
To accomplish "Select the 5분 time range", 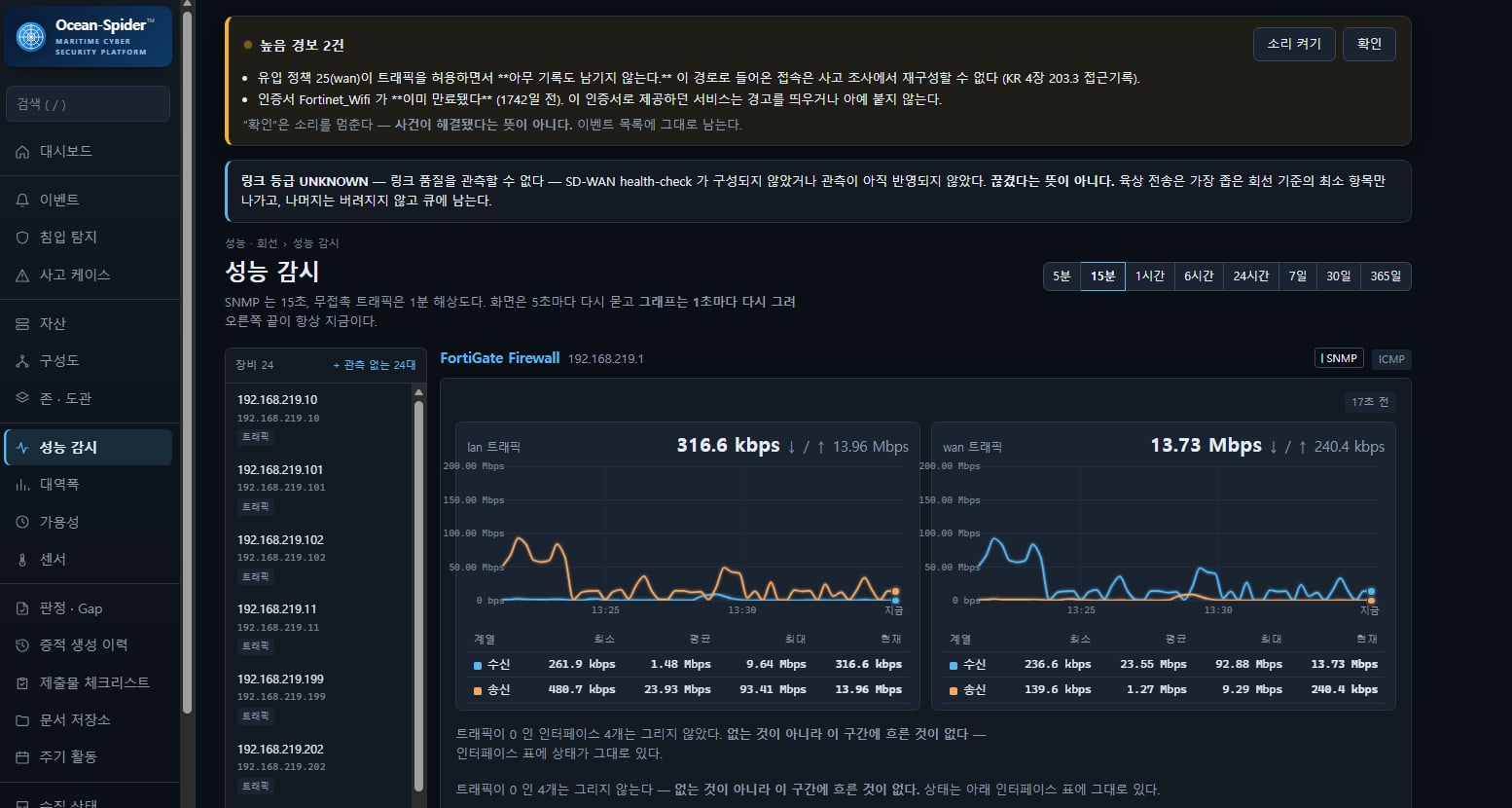I will tap(1062, 276).
